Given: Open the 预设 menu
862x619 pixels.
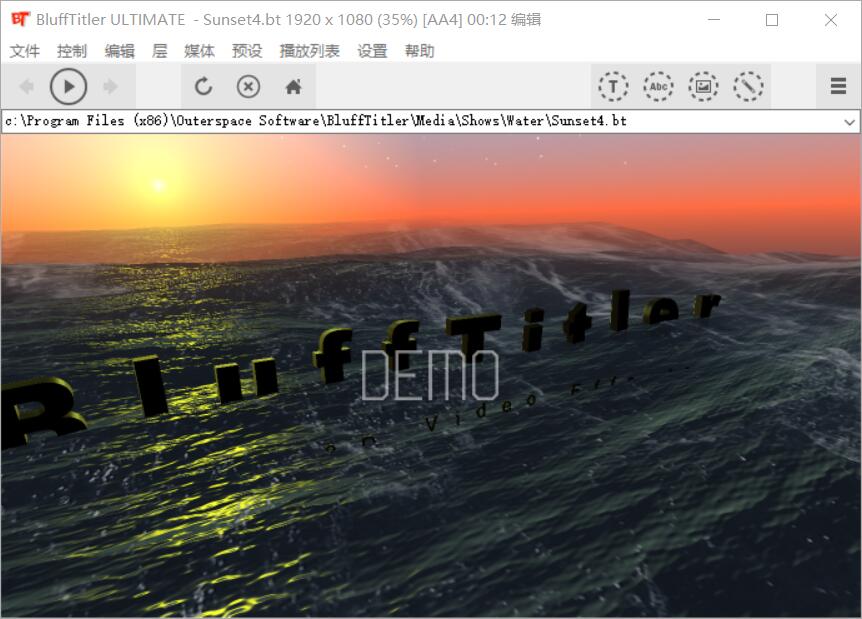Looking at the screenshot, I should coord(247,51).
